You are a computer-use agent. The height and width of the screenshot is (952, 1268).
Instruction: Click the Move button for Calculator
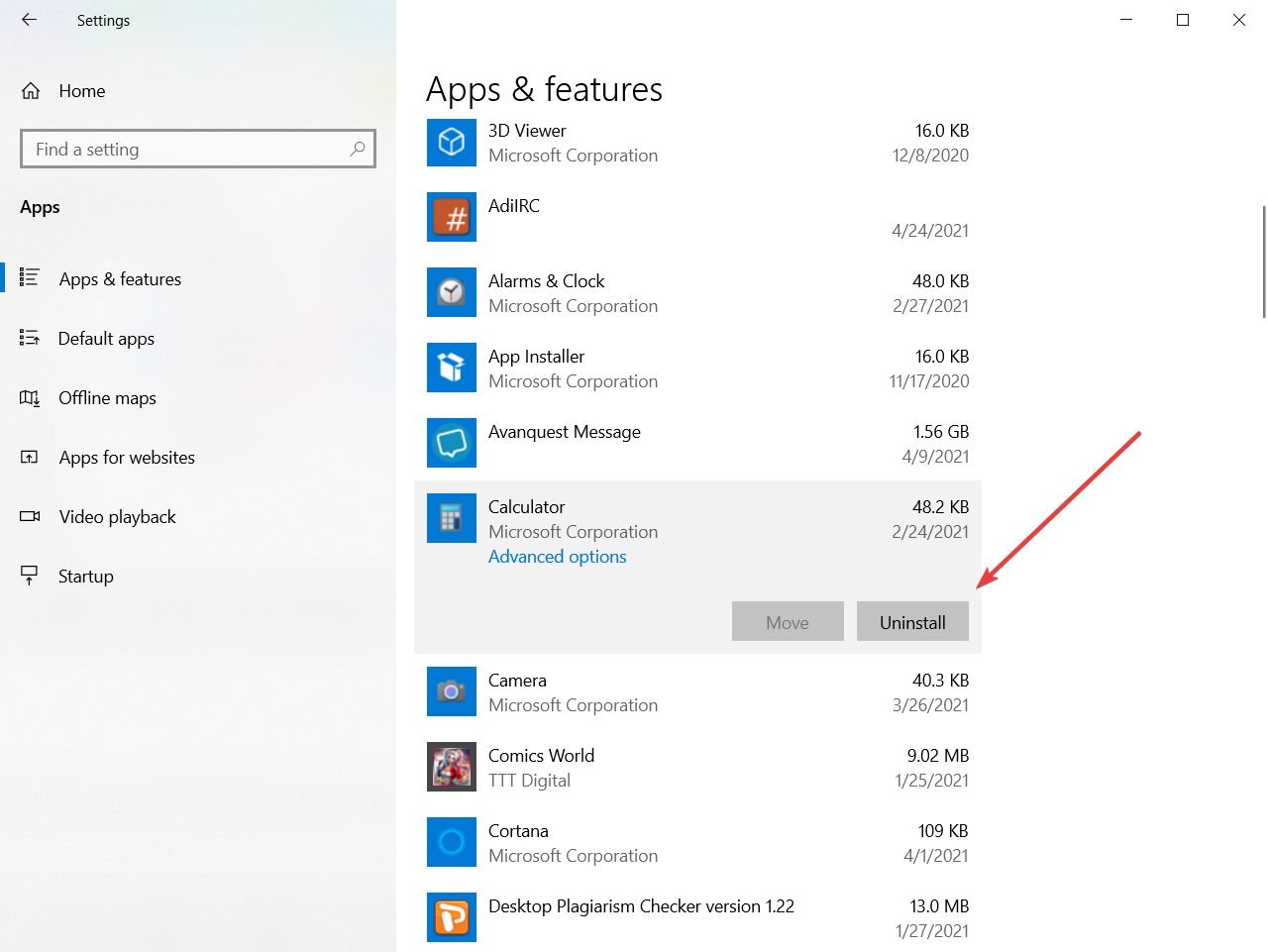point(788,621)
